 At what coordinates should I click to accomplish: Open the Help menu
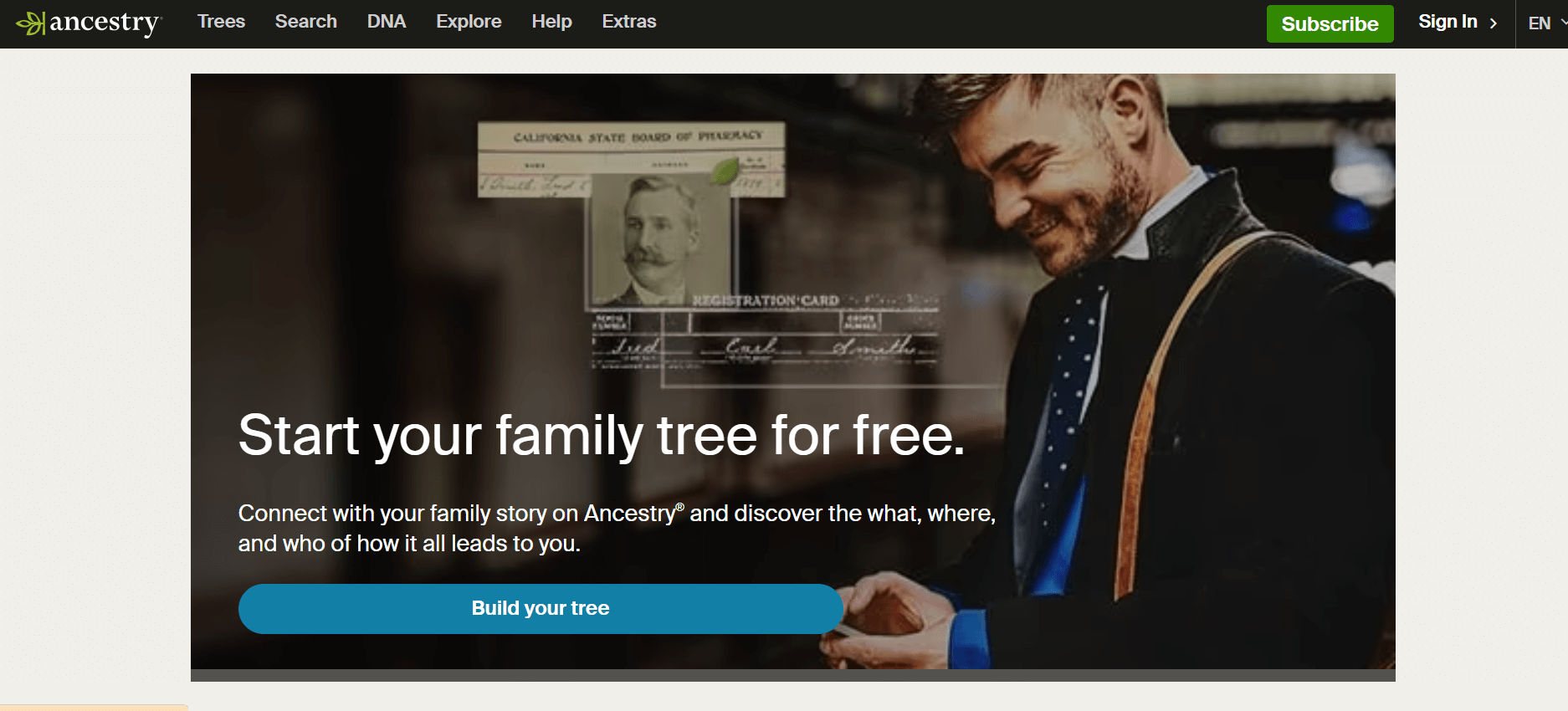click(551, 22)
